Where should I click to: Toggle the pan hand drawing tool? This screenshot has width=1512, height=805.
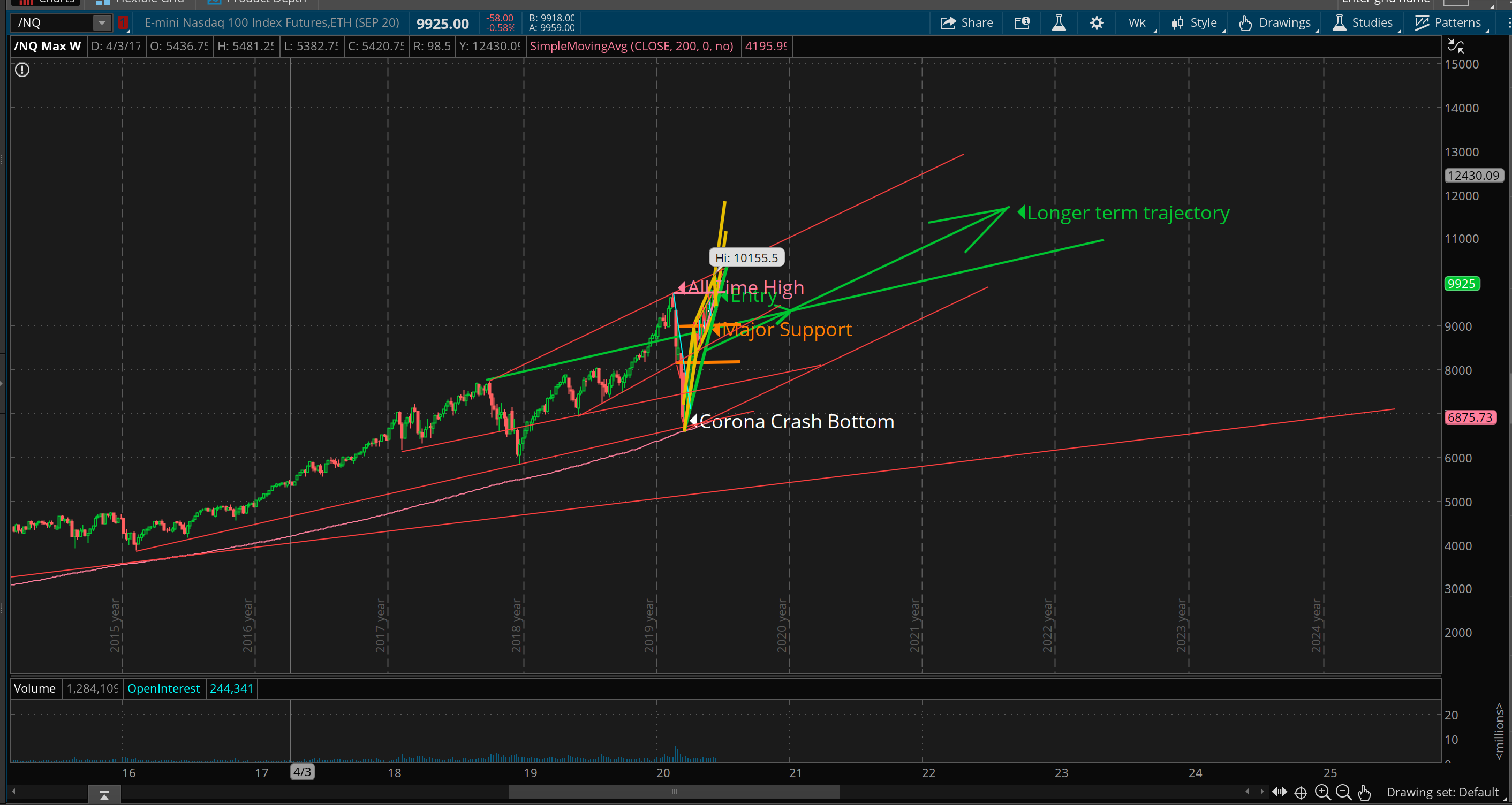coord(1365,792)
